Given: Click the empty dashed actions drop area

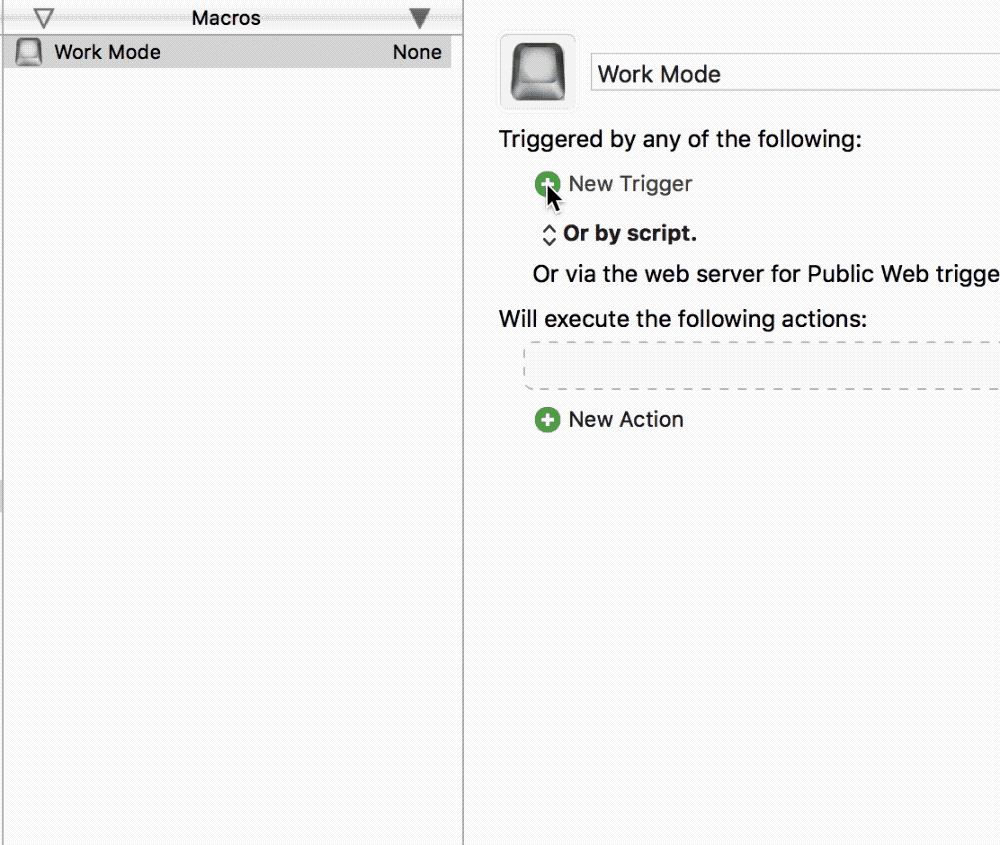Looking at the screenshot, I should pos(762,366).
